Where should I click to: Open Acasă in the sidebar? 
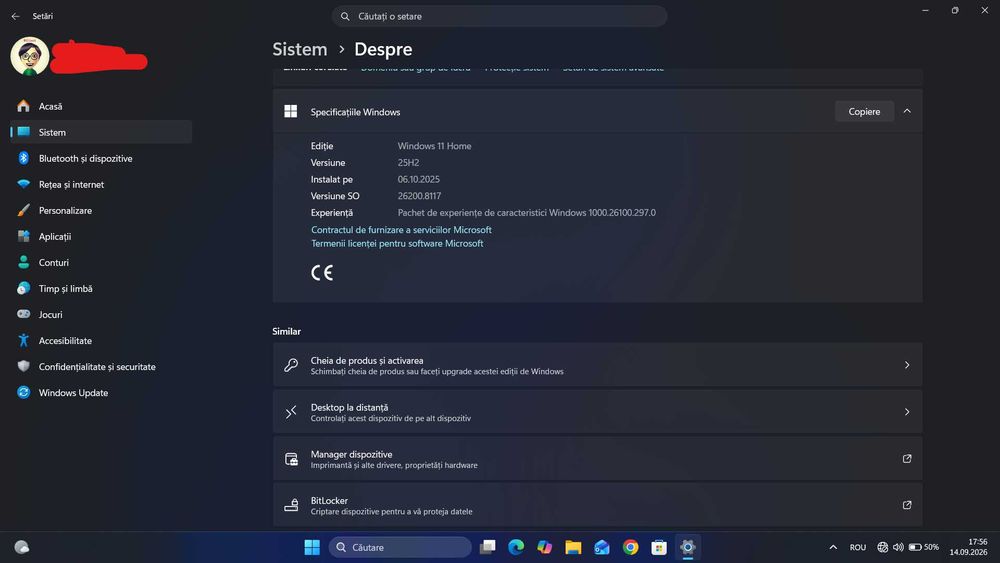tap(100, 106)
